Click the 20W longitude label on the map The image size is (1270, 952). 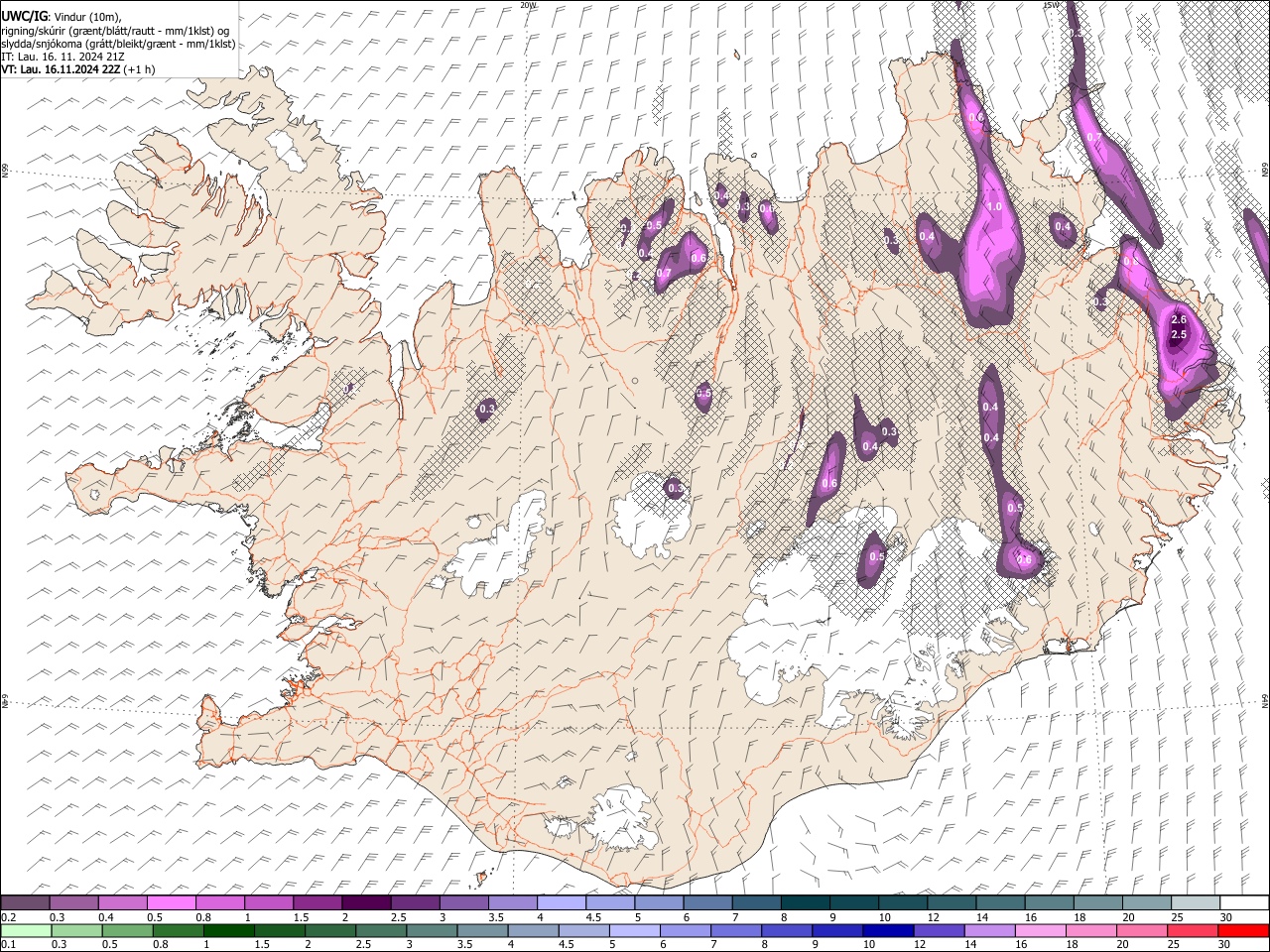pos(528,5)
